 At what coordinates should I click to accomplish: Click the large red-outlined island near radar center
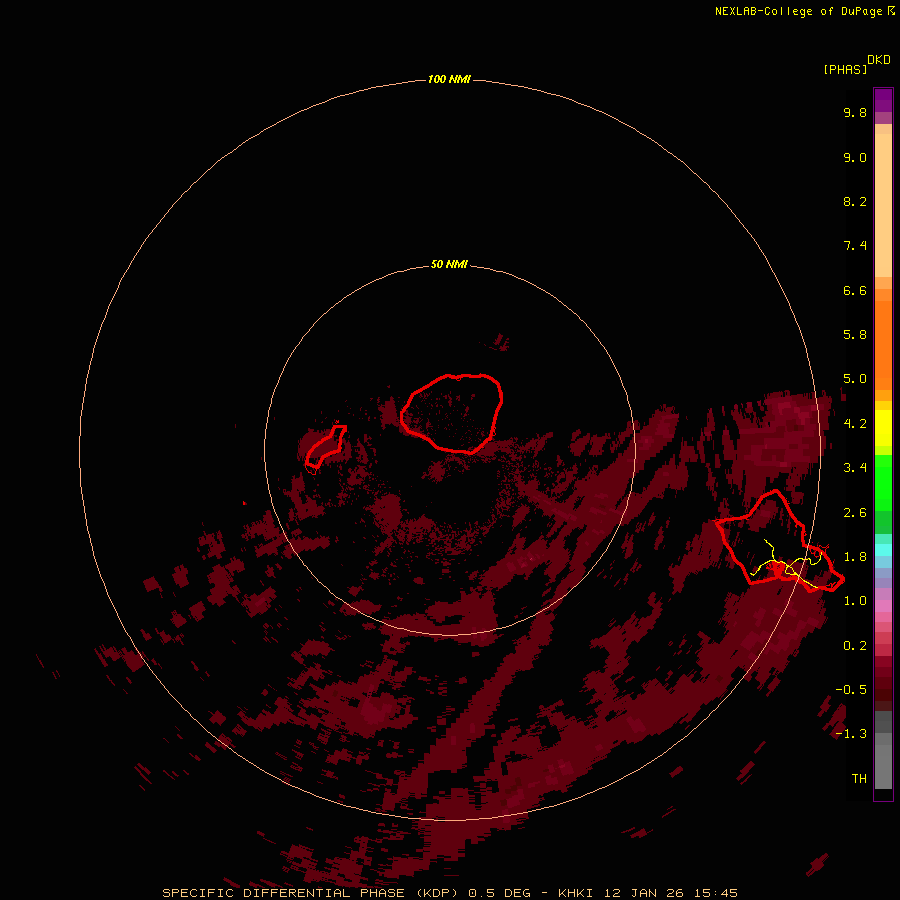[452, 413]
